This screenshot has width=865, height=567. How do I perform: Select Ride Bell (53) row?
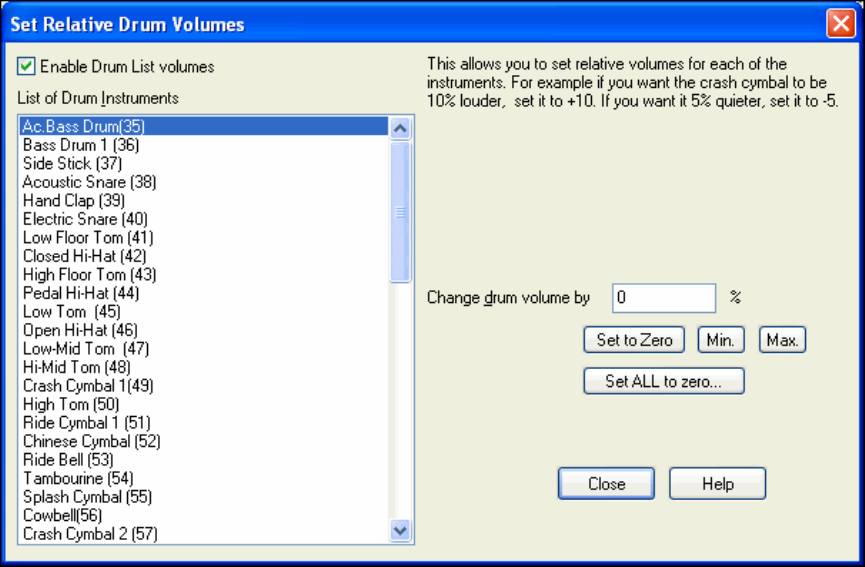click(x=204, y=460)
